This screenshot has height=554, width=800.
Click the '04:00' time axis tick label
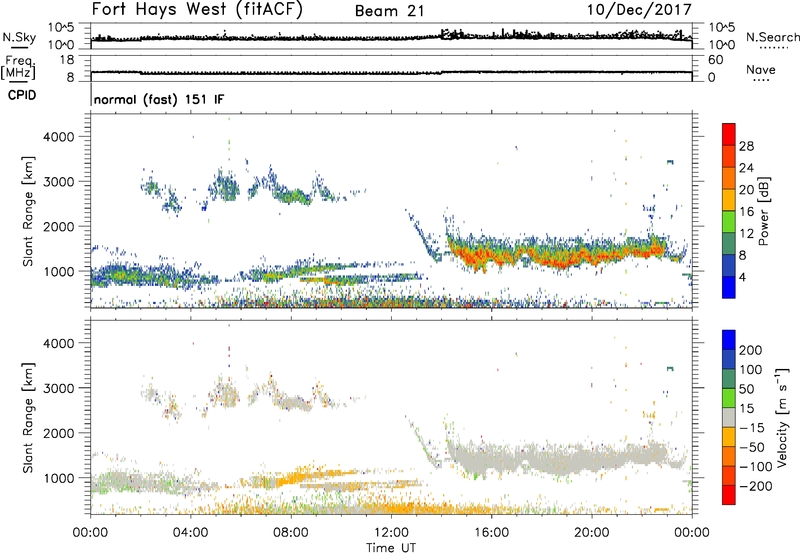coord(191,533)
